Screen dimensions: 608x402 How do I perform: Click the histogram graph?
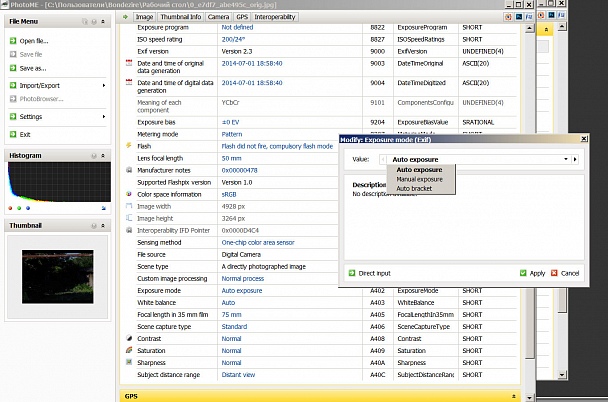point(59,182)
